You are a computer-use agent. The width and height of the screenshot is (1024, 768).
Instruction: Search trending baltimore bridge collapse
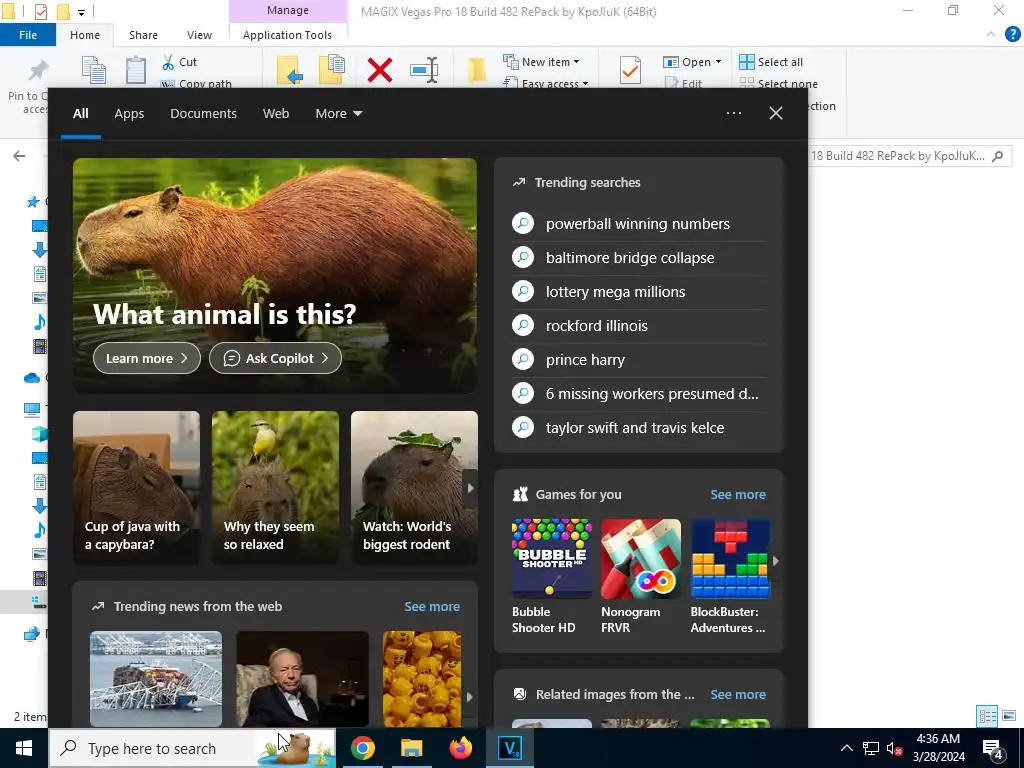click(x=639, y=257)
